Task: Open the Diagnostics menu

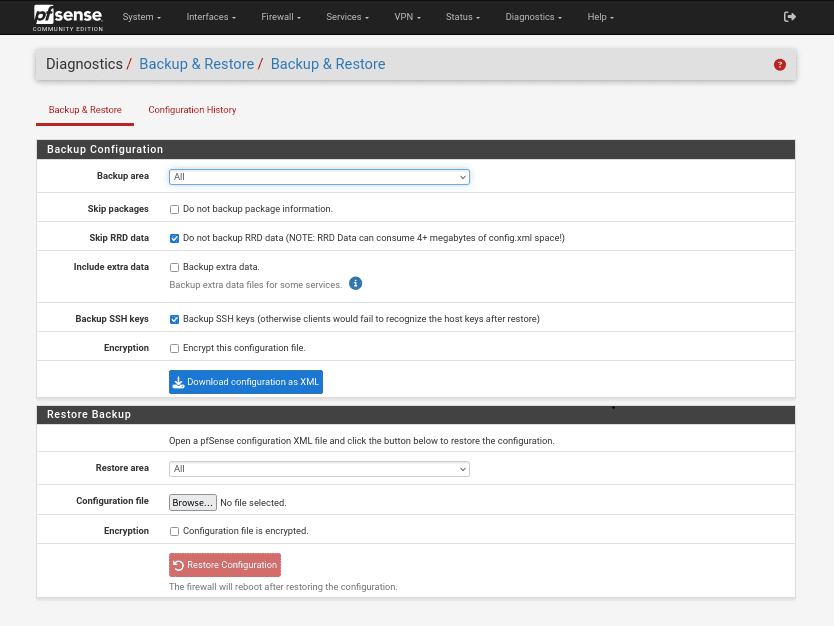Action: click(x=533, y=17)
